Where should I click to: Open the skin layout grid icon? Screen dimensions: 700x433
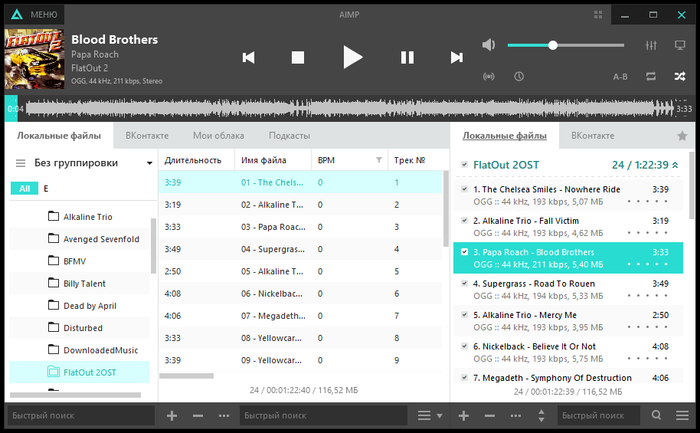pyautogui.click(x=598, y=15)
